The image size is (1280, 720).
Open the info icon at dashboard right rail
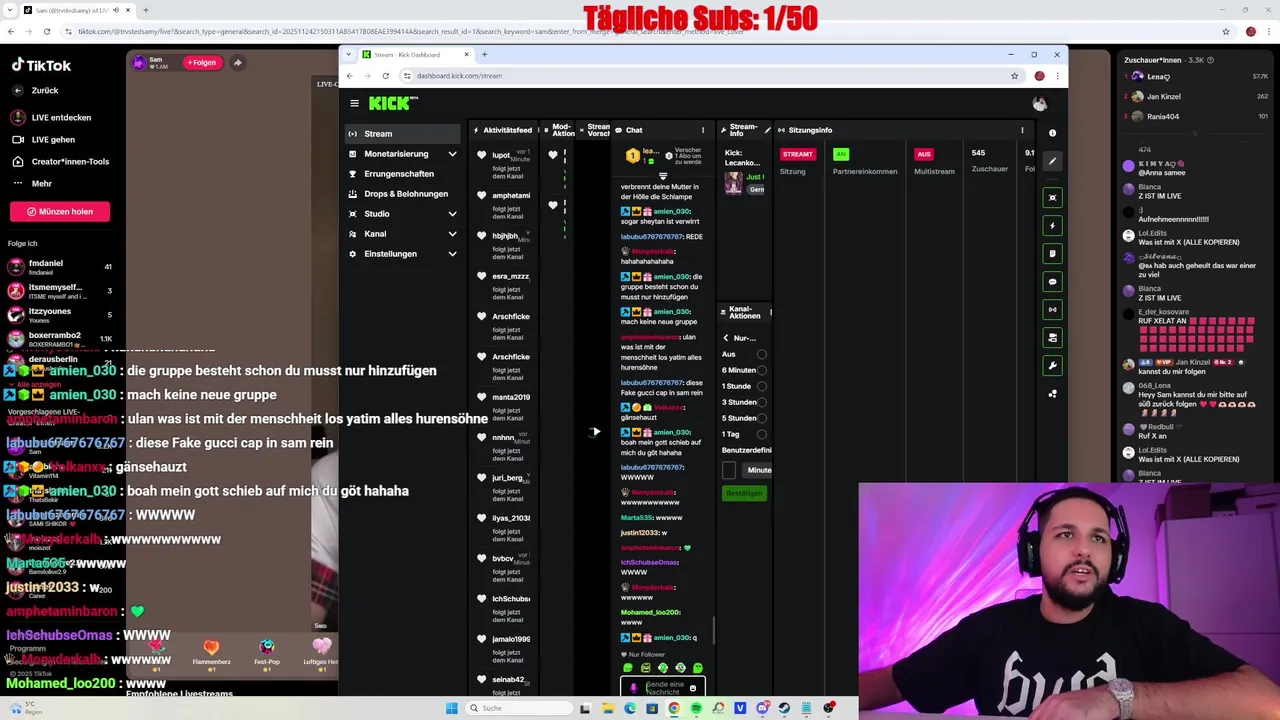click(x=1052, y=133)
